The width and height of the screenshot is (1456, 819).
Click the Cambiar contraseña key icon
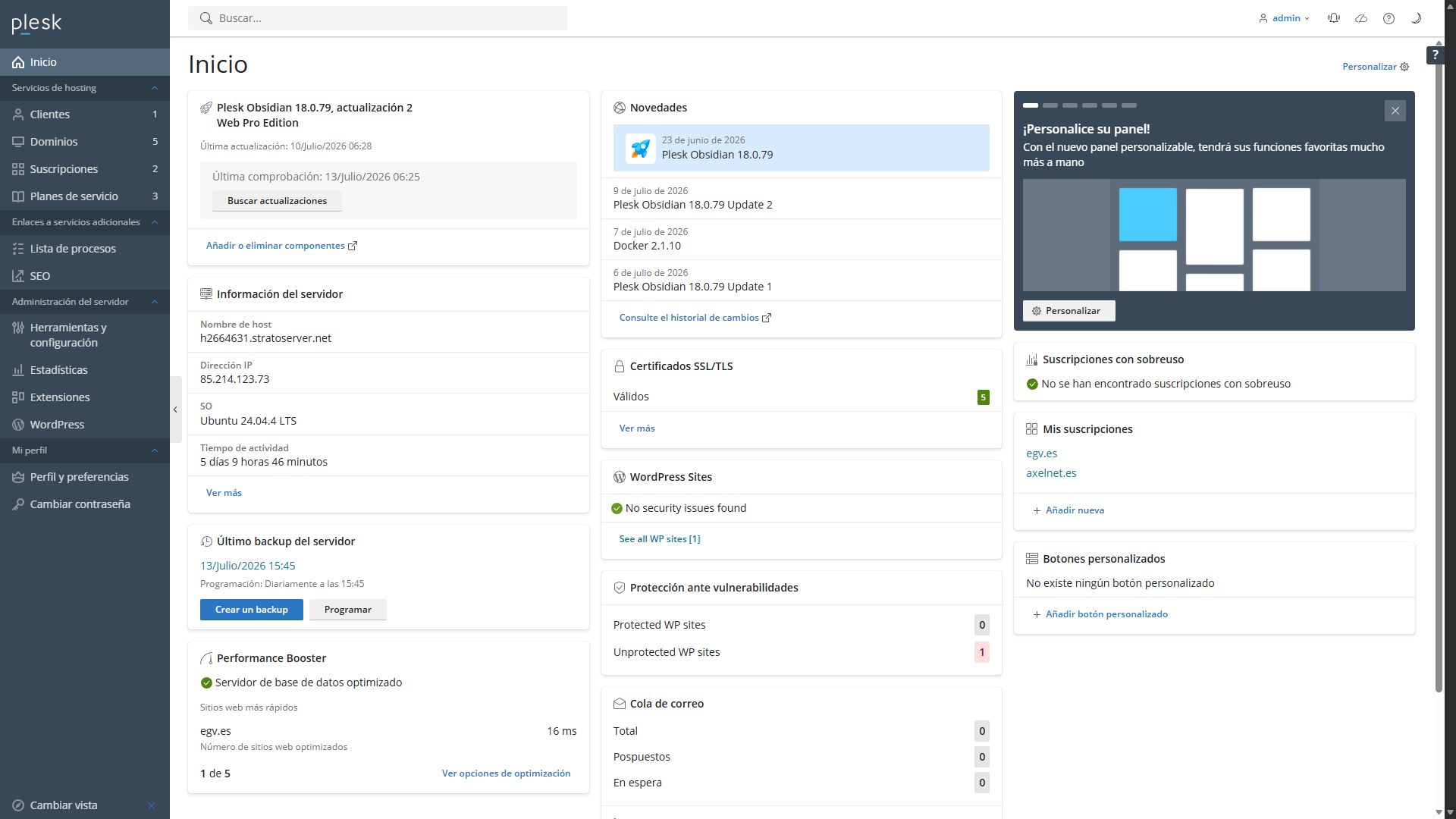point(18,504)
